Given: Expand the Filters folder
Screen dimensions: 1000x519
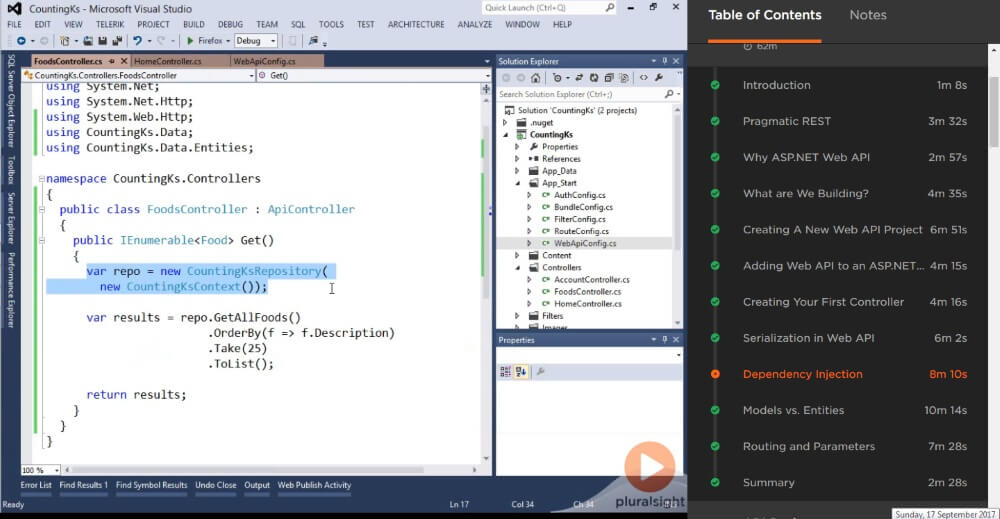Looking at the screenshot, I should tap(517, 316).
